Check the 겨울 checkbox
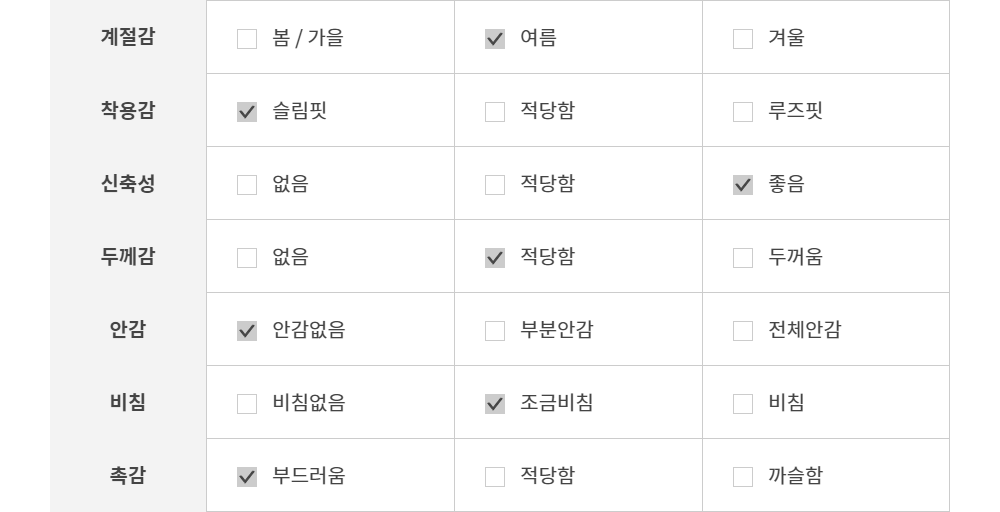 tap(743, 40)
